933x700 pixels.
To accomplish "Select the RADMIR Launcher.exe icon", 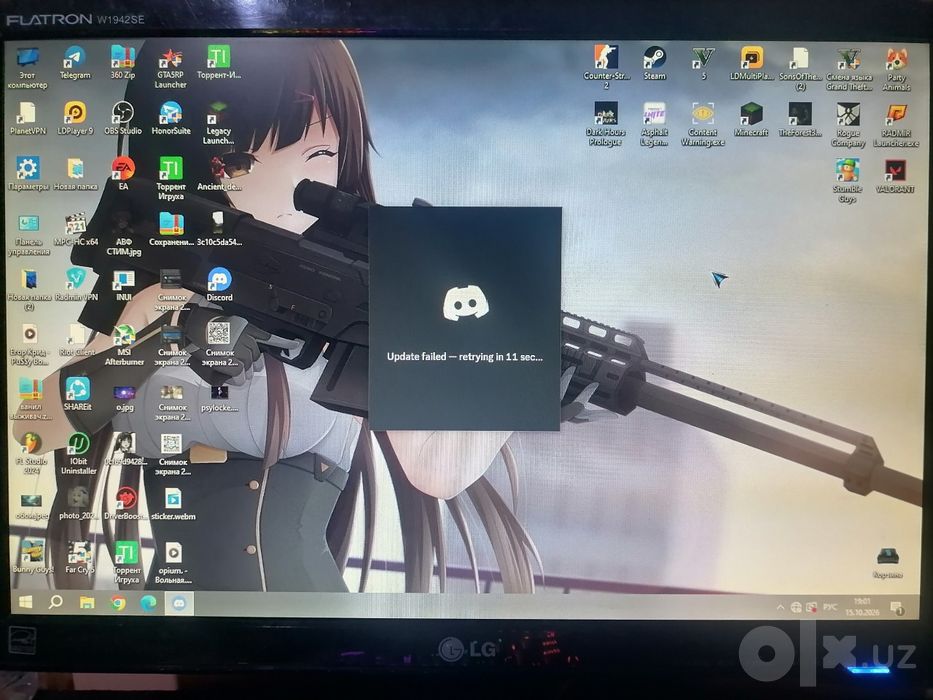I will [896, 125].
